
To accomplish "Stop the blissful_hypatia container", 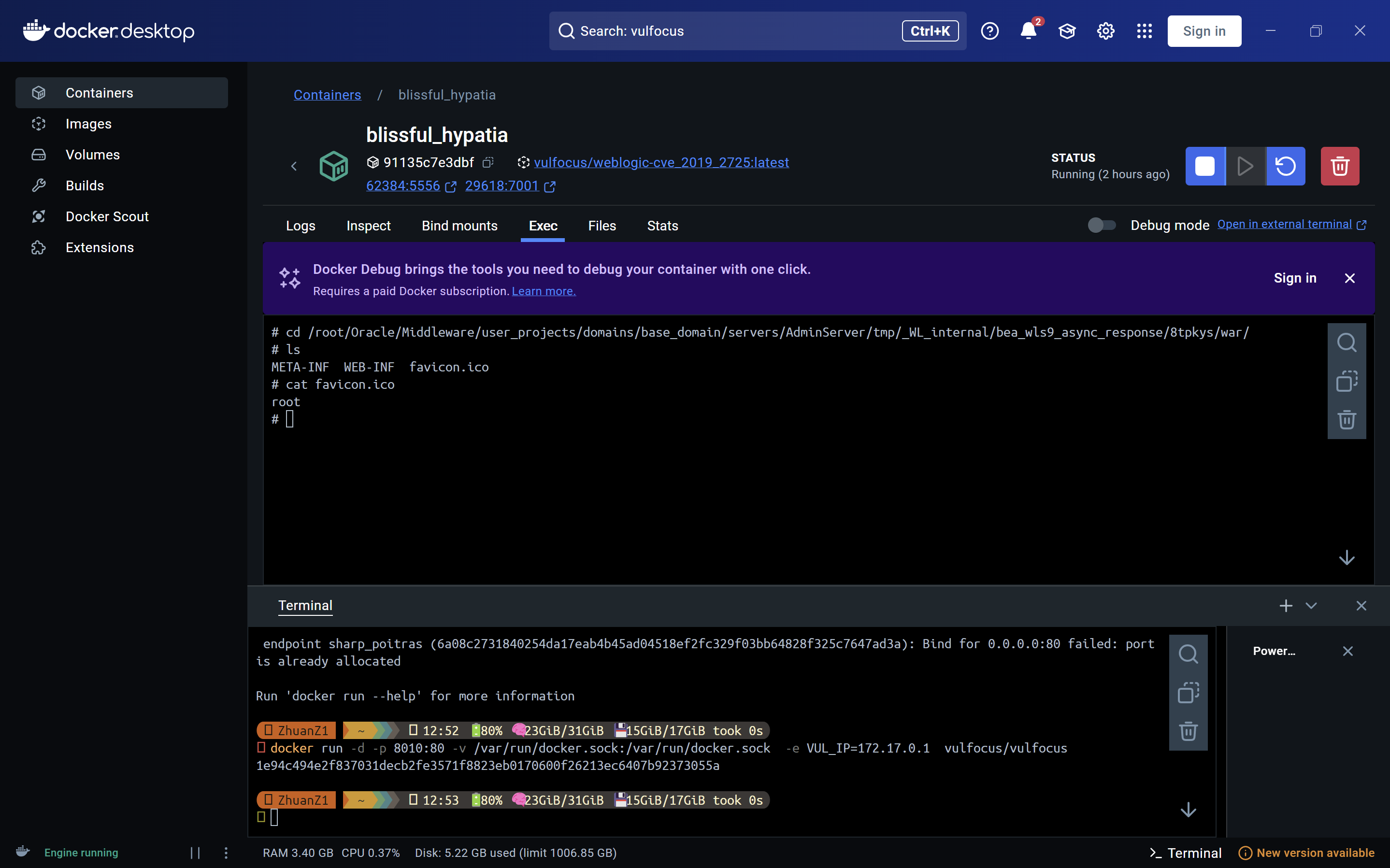I will click(x=1205, y=167).
